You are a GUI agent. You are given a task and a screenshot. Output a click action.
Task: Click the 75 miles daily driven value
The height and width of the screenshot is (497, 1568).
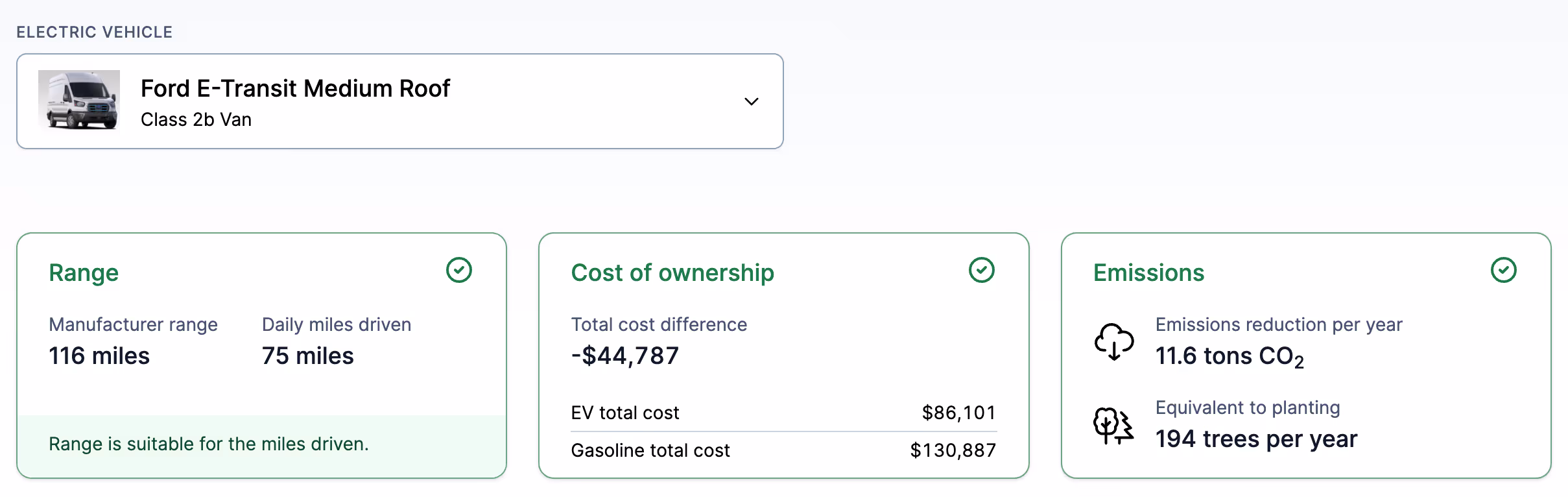pos(307,356)
